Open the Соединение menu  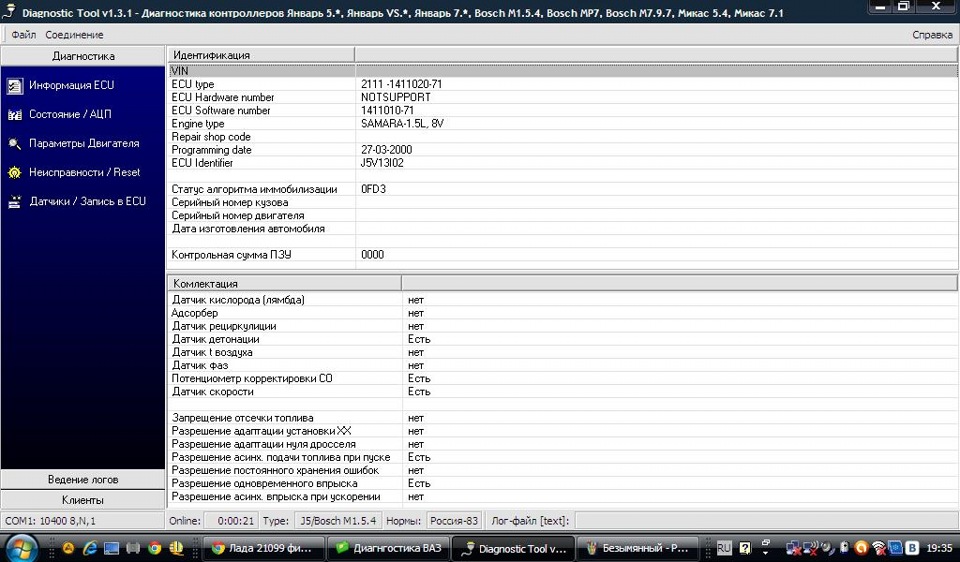(74, 35)
